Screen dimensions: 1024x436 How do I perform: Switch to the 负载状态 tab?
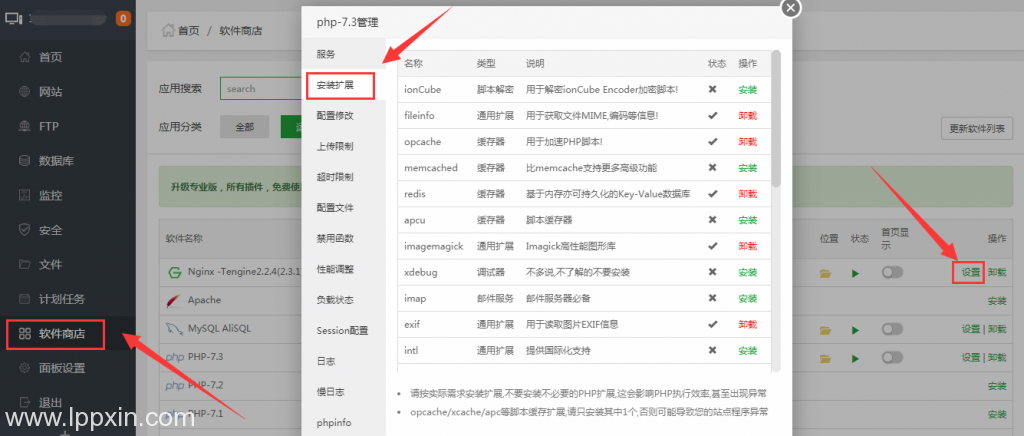[x=344, y=300]
